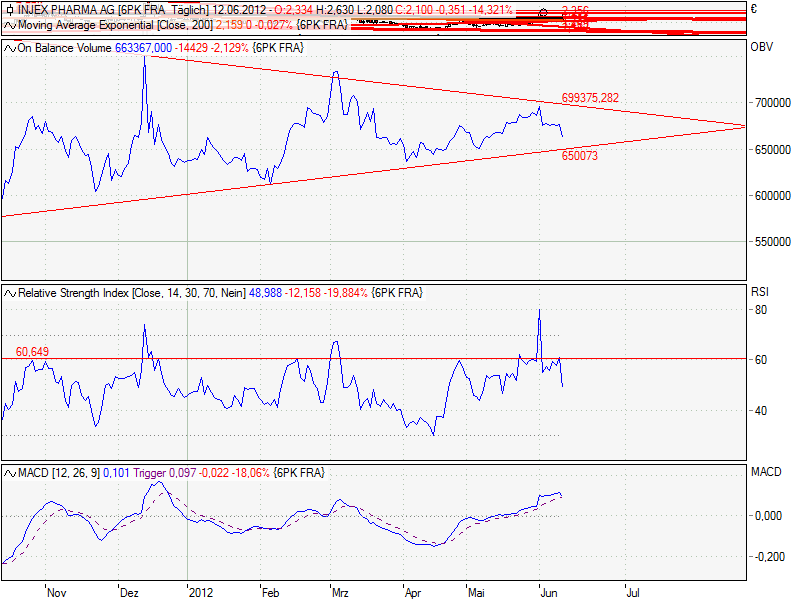
Task: Click the line icon before Moving Average Exponential
Action: coord(10,25)
